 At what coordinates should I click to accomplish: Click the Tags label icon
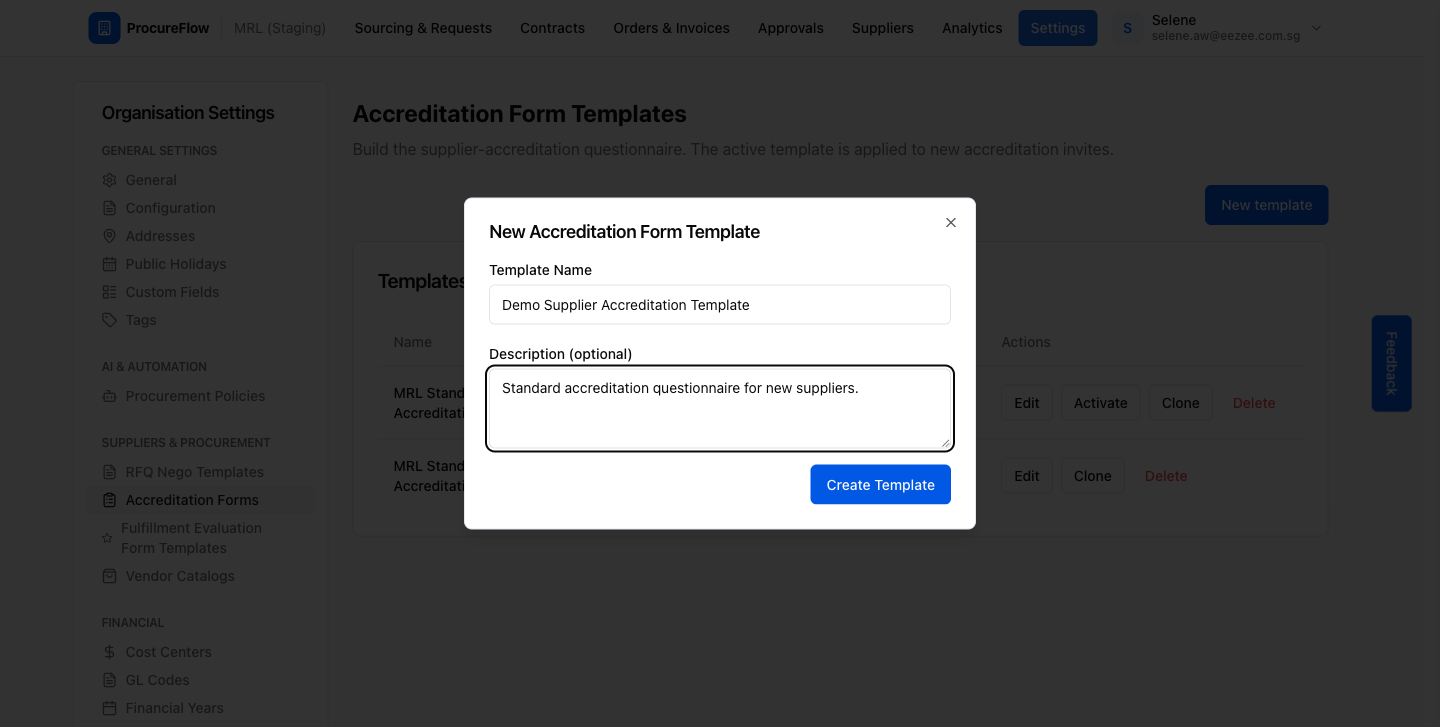click(x=109, y=320)
